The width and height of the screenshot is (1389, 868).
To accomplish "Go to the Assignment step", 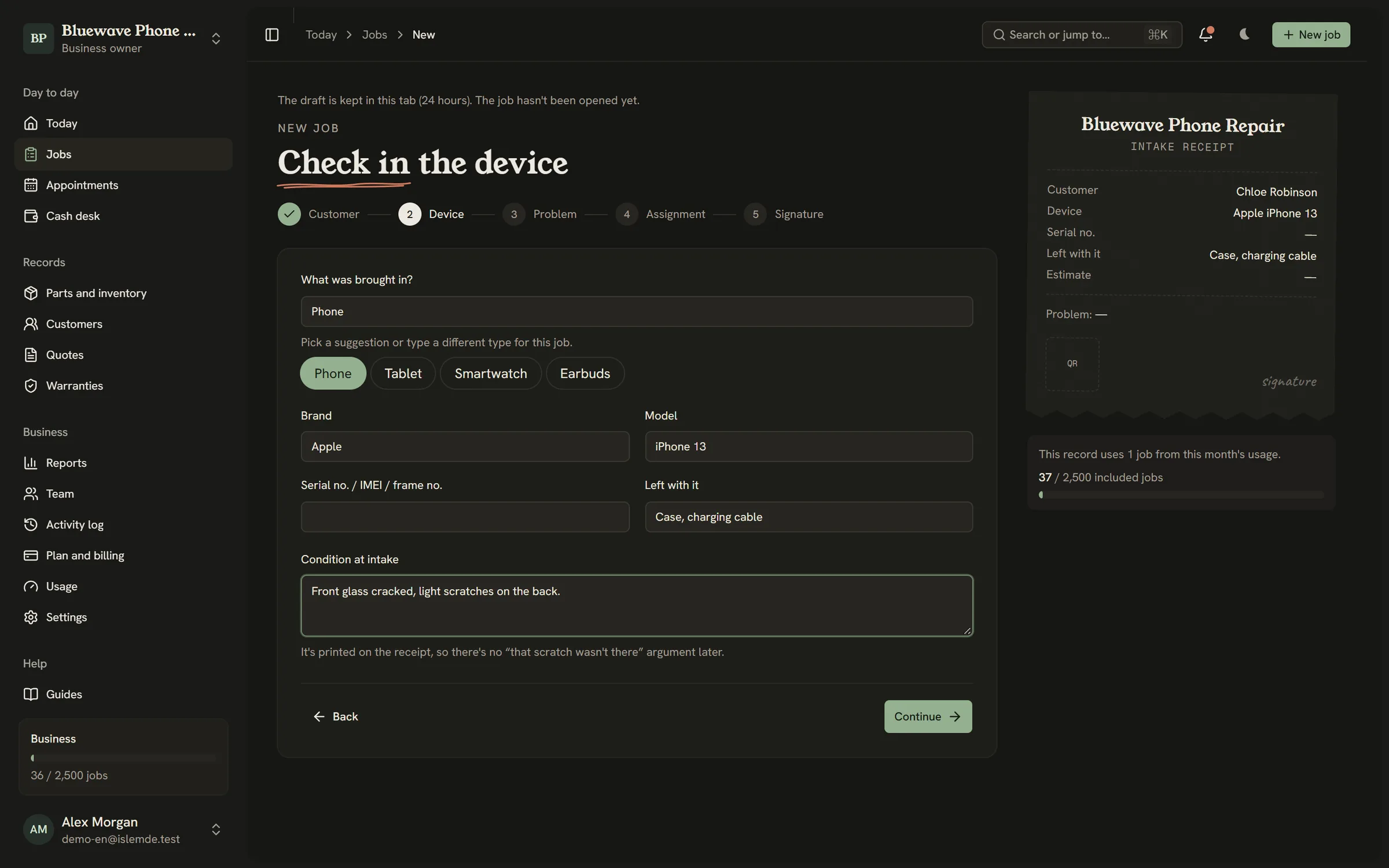I will click(660, 214).
